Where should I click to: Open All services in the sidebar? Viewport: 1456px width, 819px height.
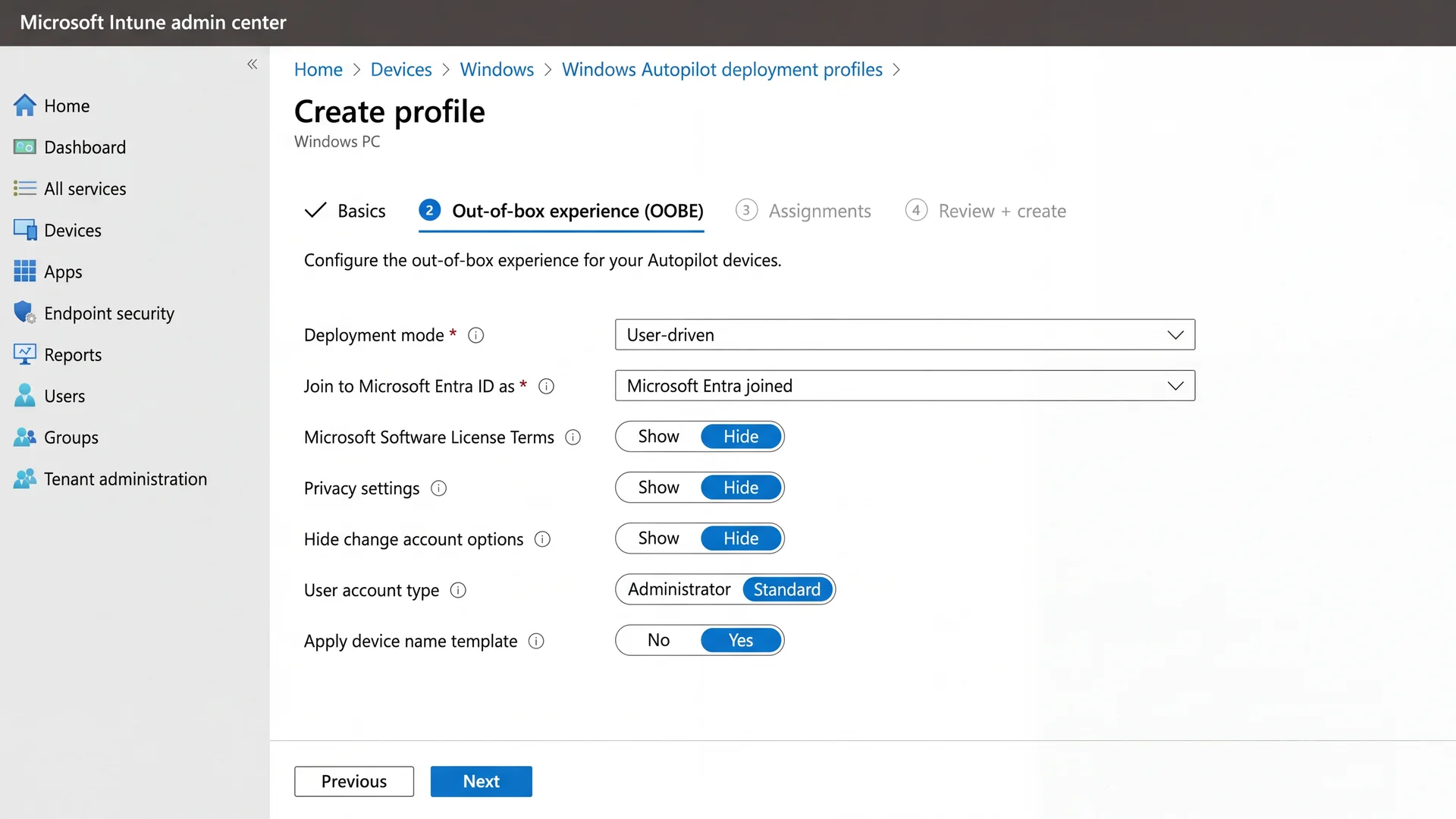pyautogui.click(x=85, y=189)
